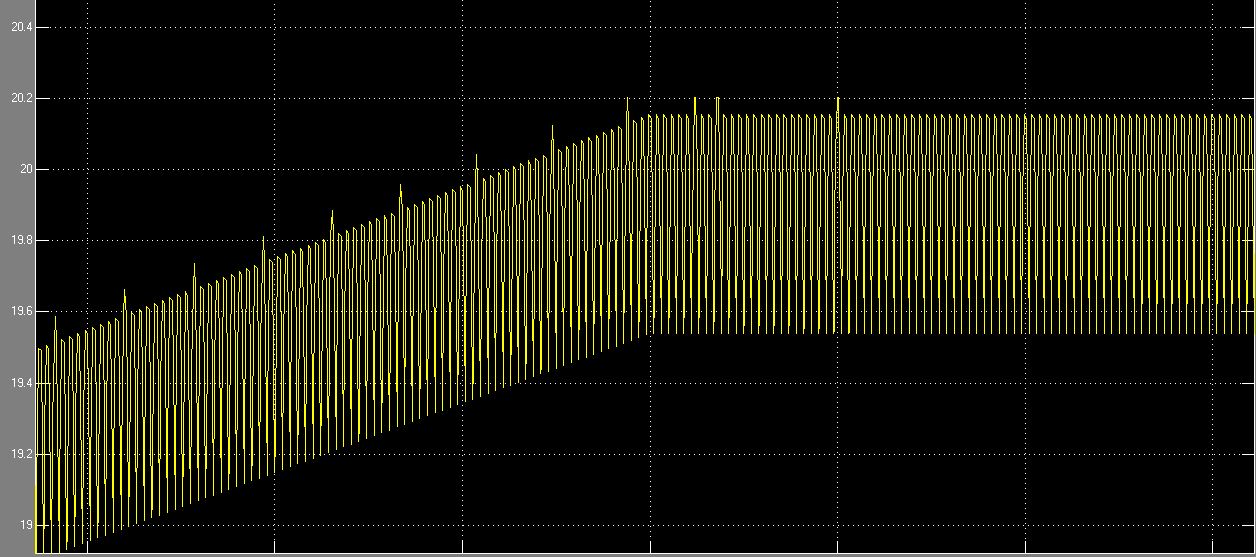Select the isolated rightmost spike touching 20.2
Image resolution: width=1256 pixels, height=557 pixels.
(x=837, y=100)
